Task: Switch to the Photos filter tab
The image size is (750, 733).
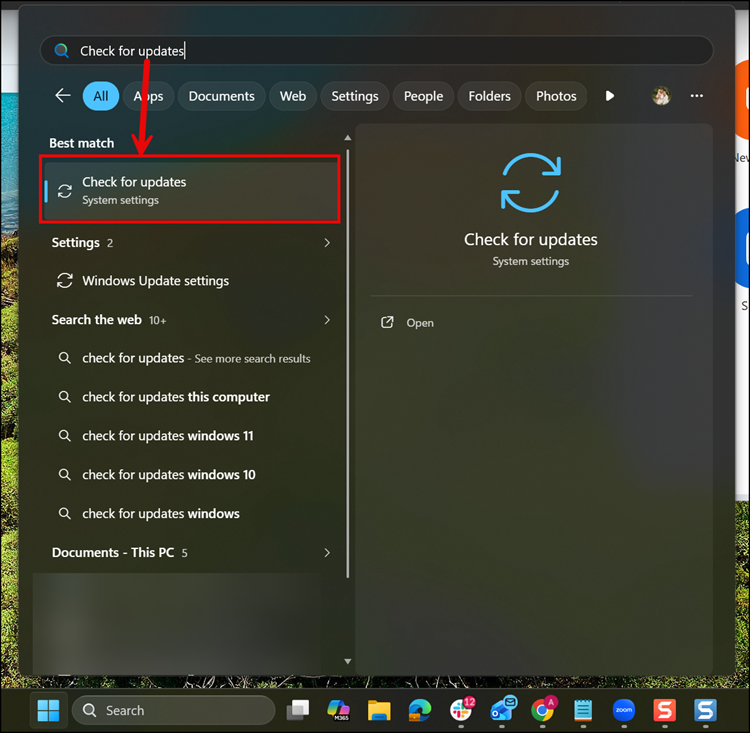Action: (556, 96)
